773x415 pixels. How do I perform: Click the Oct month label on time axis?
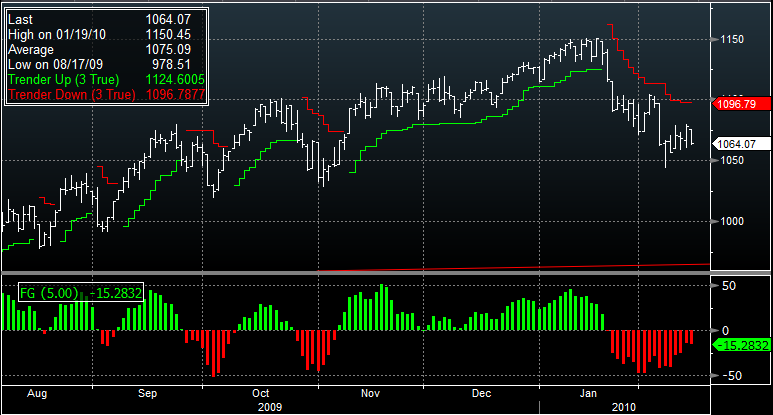pos(261,393)
